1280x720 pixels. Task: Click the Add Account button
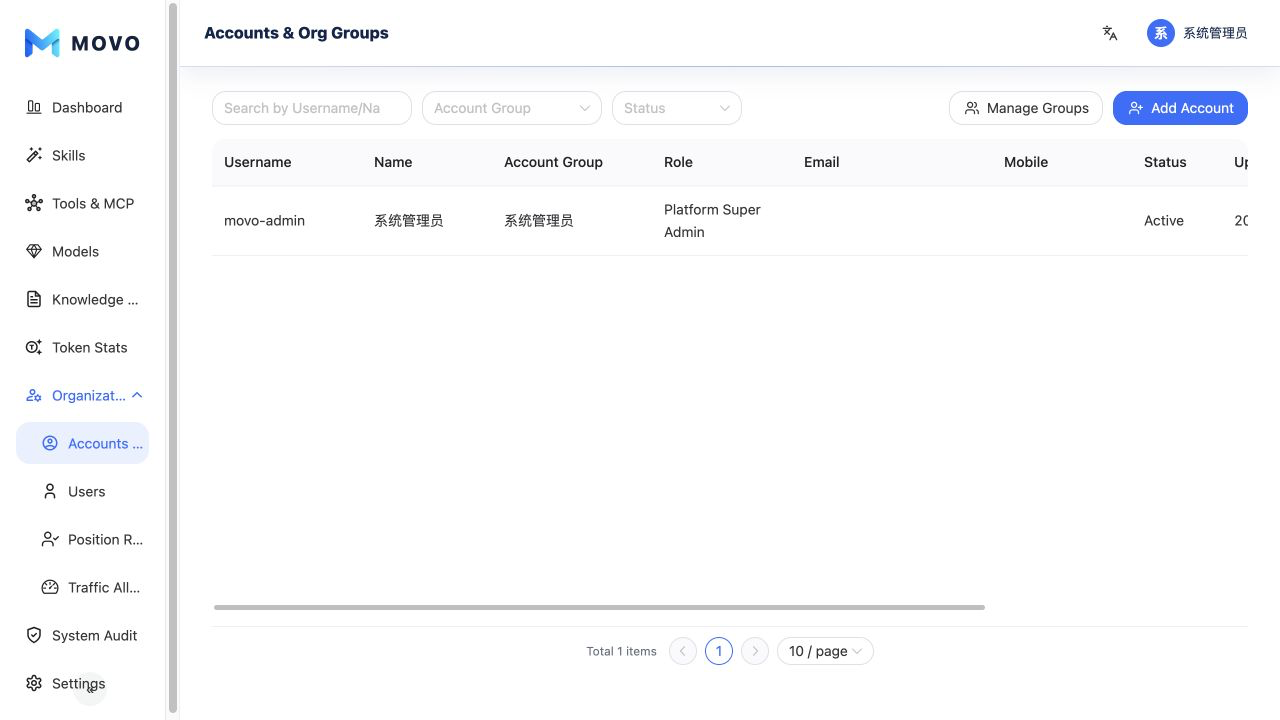(x=1180, y=108)
